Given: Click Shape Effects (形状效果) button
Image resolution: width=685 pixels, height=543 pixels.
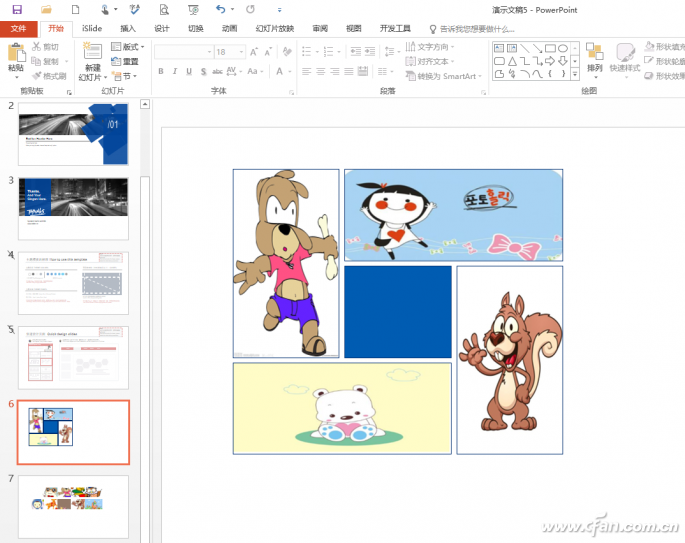Looking at the screenshot, I should [x=664, y=76].
